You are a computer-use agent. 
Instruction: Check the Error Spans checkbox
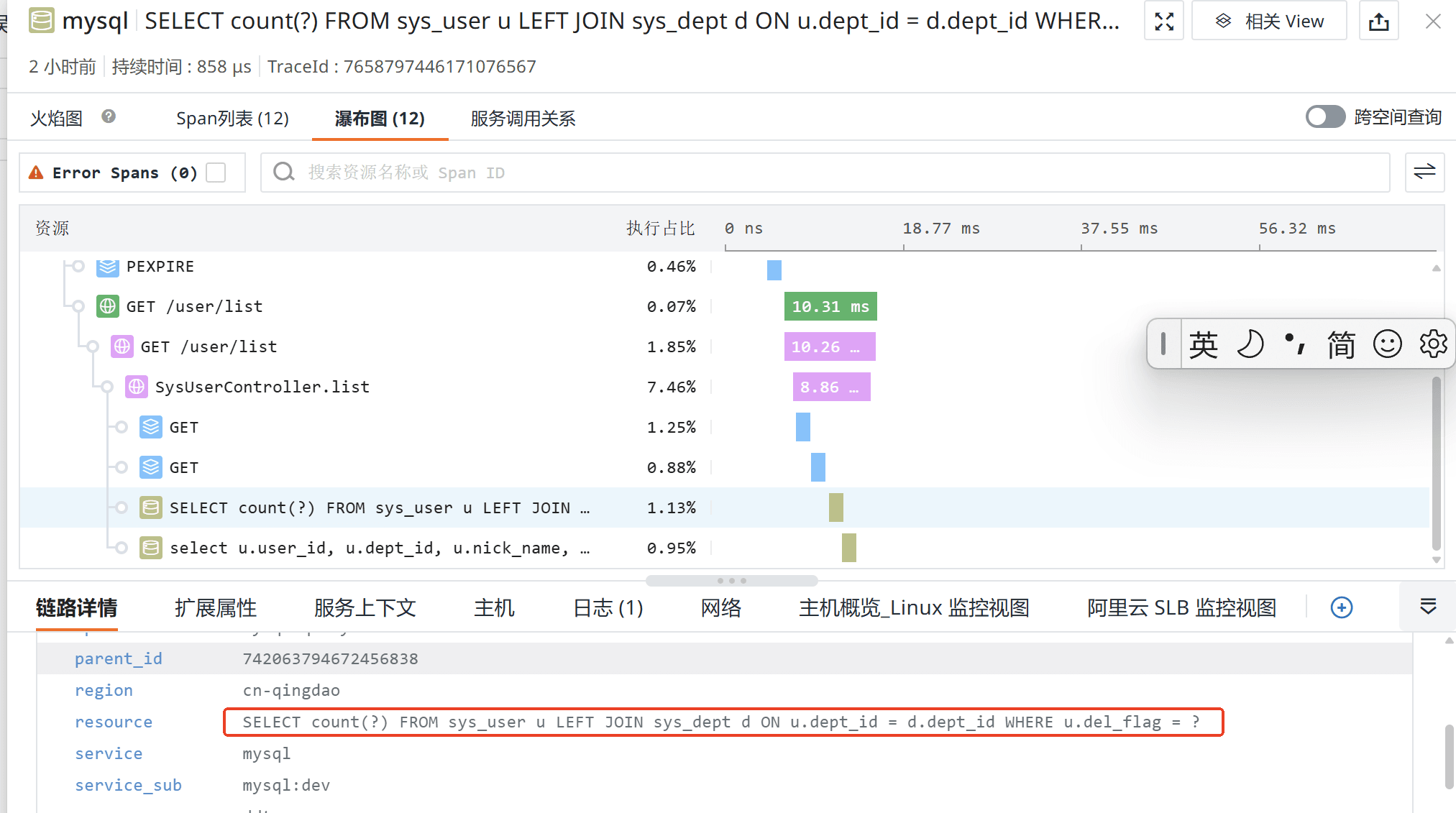click(x=216, y=173)
